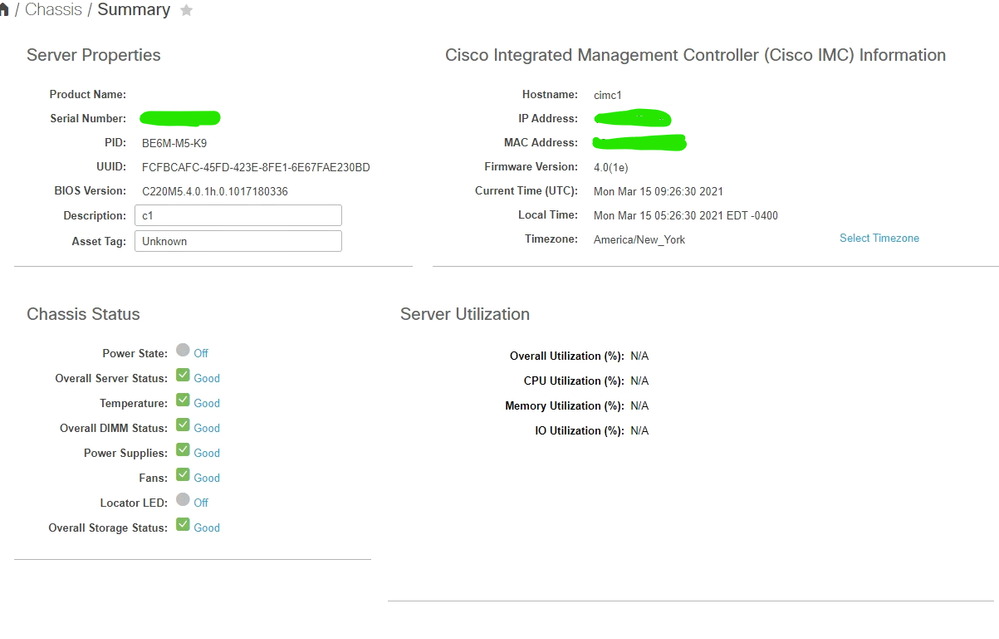Click the Overall Storage Status green check icon
The height and width of the screenshot is (639, 999).
tap(183, 524)
